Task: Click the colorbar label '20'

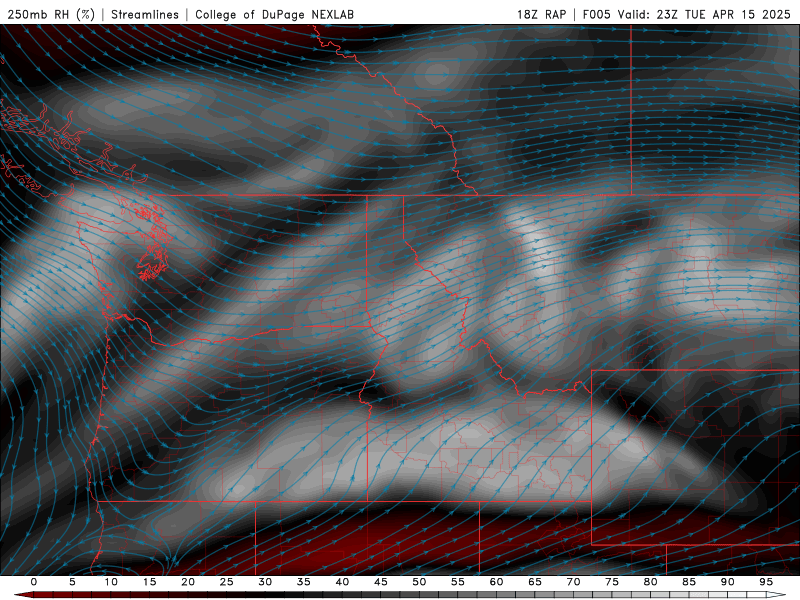Action: pos(188,582)
